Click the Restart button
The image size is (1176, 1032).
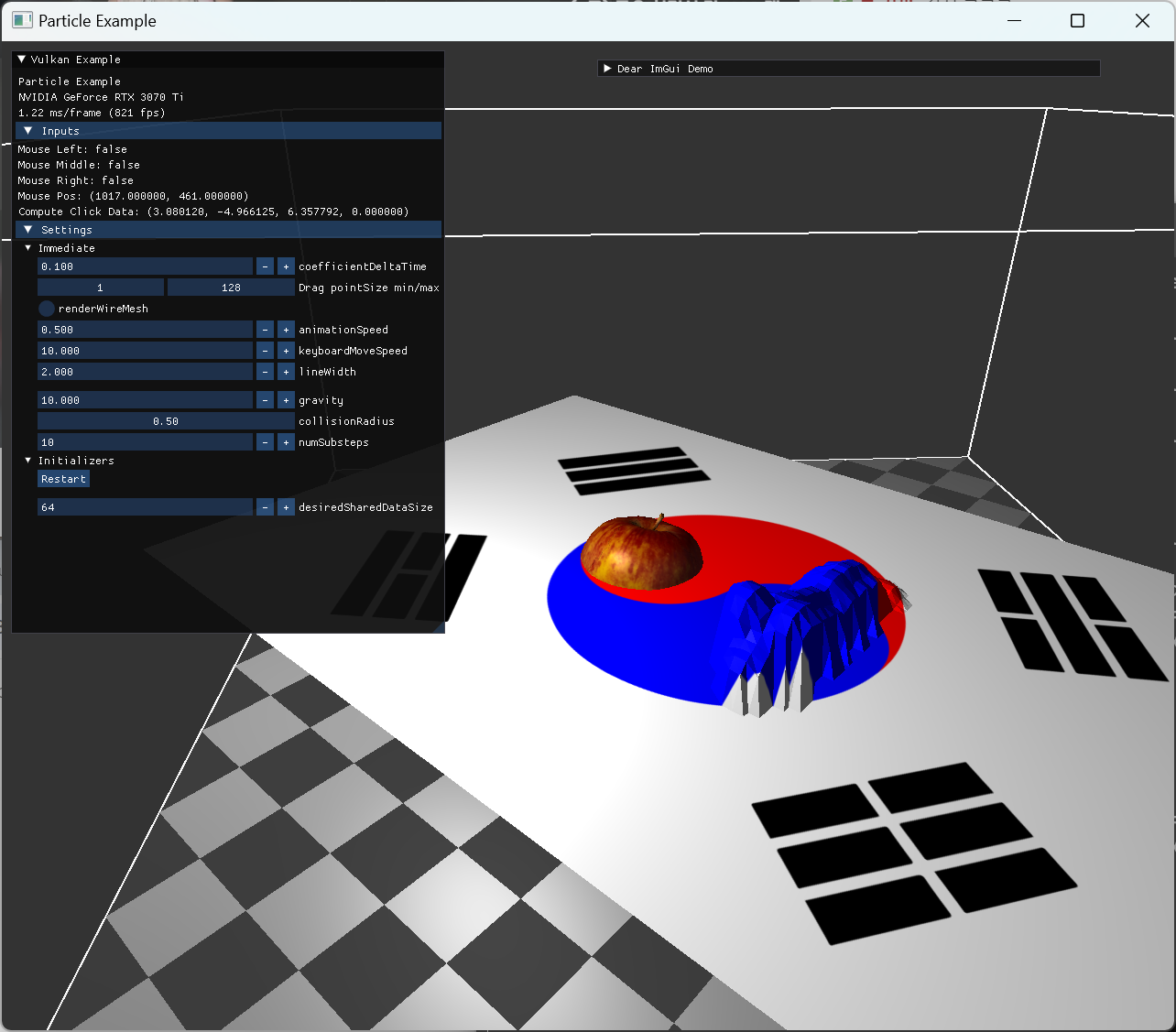click(x=63, y=479)
